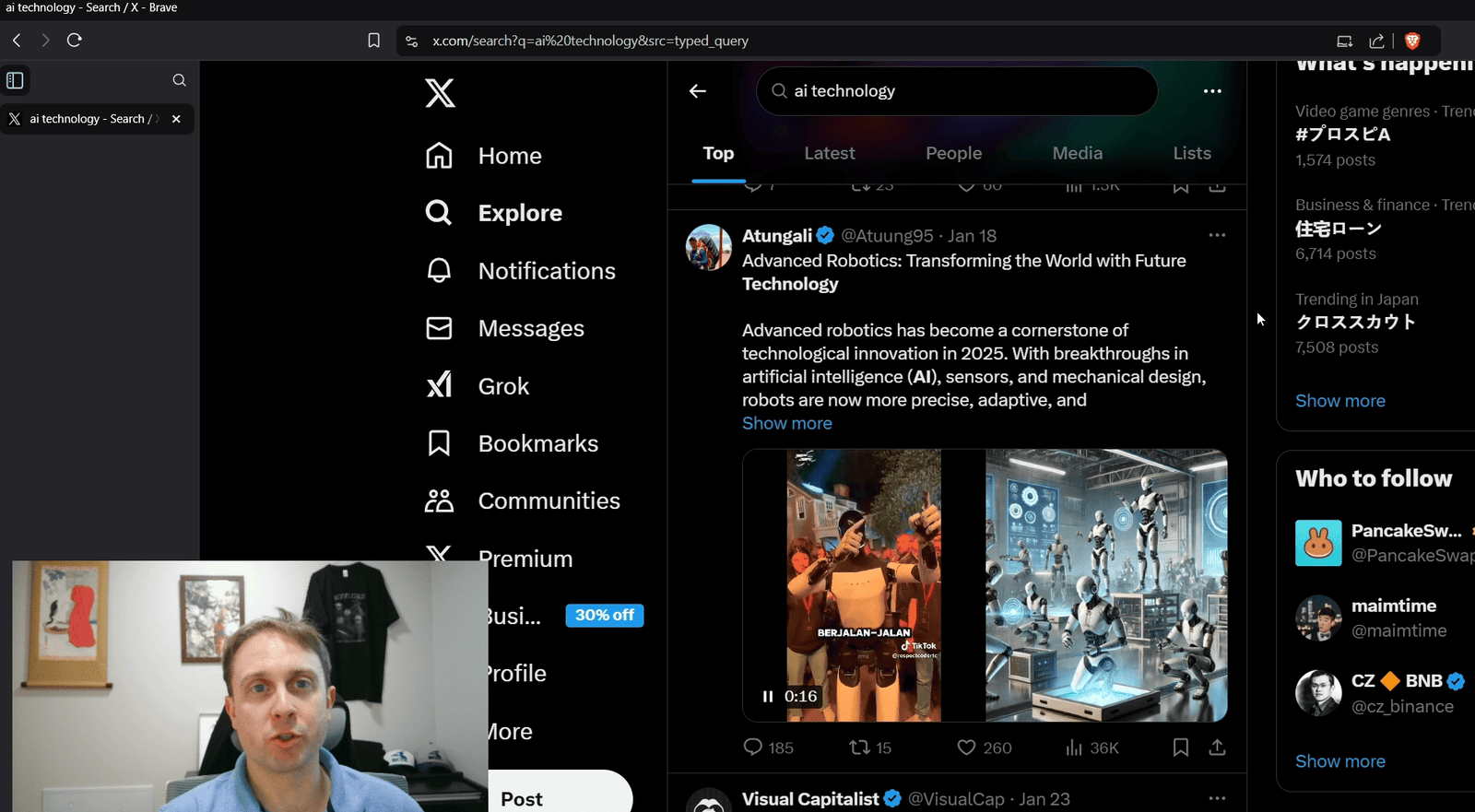Image resolution: width=1475 pixels, height=812 pixels.
Task: Open Atungali's profile picture
Action: (708, 247)
